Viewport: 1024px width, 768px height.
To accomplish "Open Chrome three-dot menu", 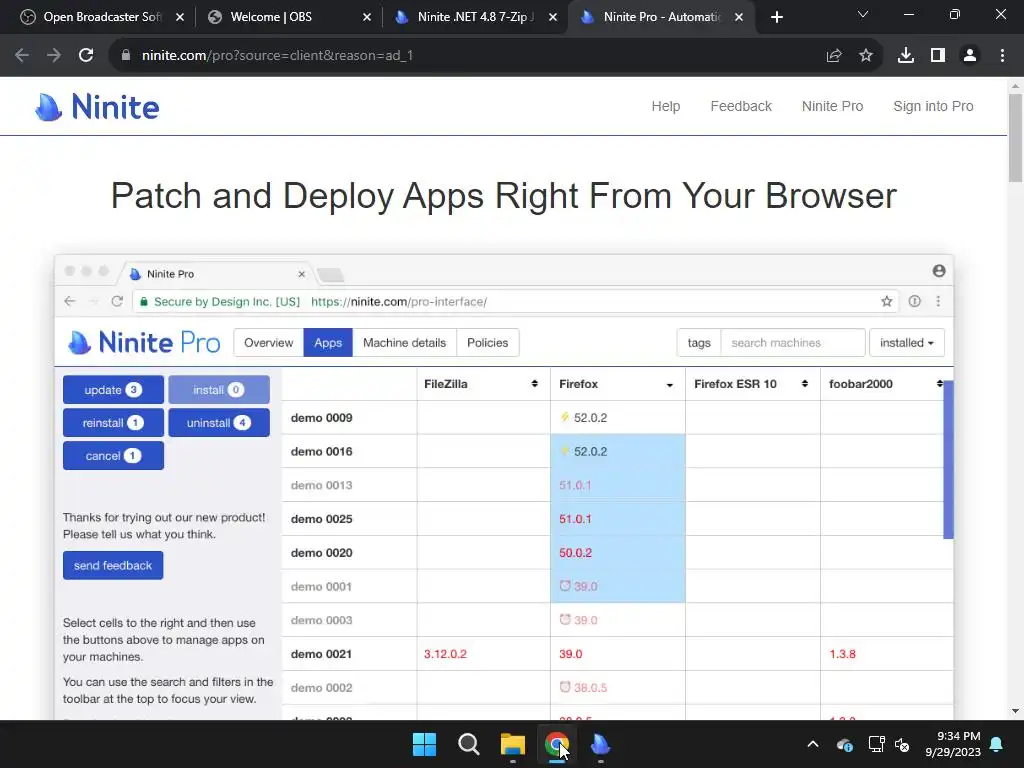I will [x=1002, y=56].
